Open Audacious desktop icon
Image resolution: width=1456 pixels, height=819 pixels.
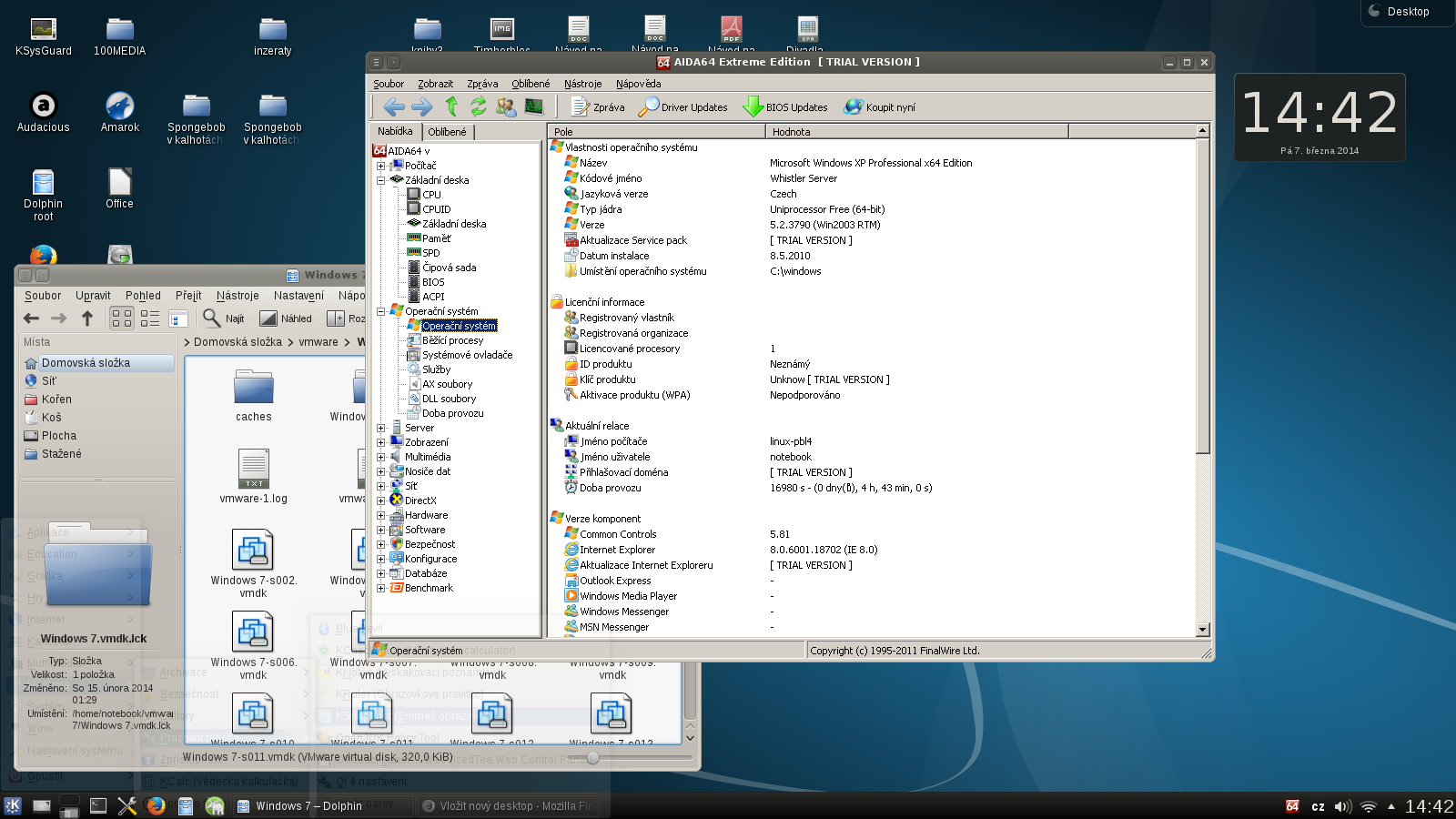point(43,112)
